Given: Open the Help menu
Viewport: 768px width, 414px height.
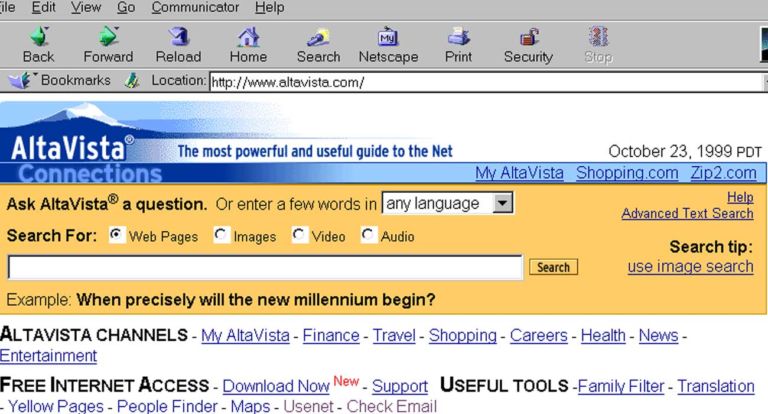Looking at the screenshot, I should click(x=269, y=8).
